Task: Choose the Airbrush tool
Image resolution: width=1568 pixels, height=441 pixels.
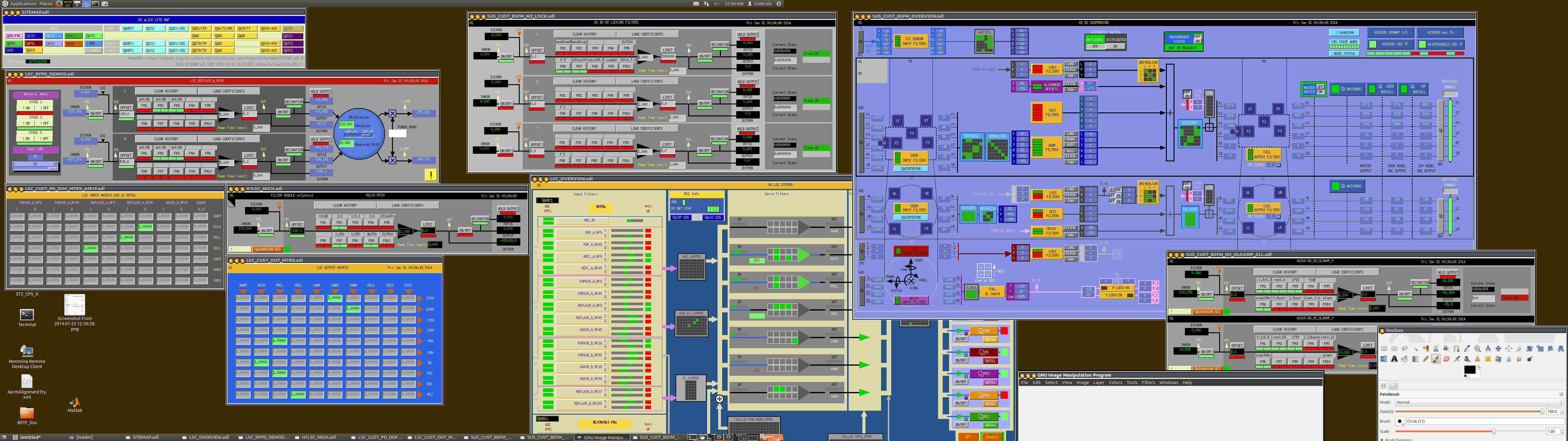Action: (x=1457, y=359)
